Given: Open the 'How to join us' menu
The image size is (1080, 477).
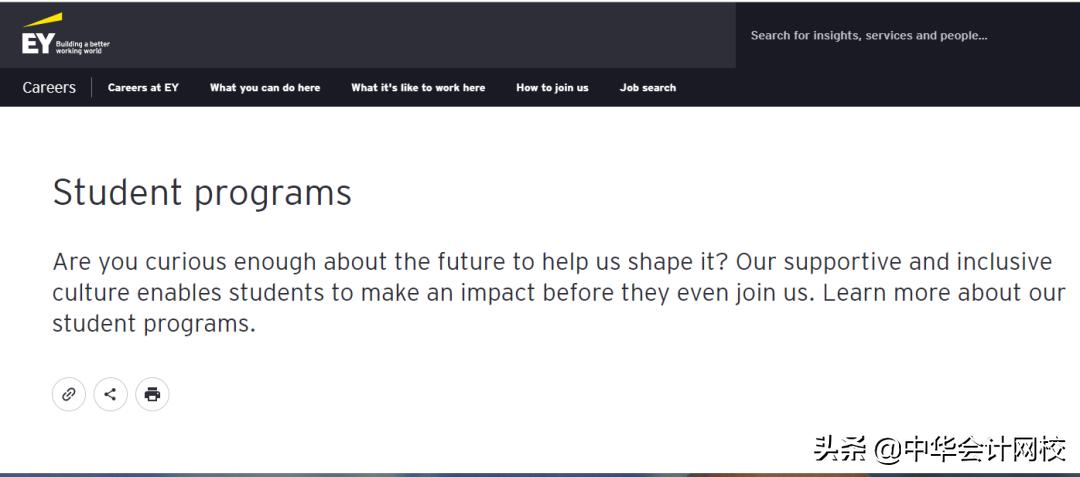Looking at the screenshot, I should [552, 88].
